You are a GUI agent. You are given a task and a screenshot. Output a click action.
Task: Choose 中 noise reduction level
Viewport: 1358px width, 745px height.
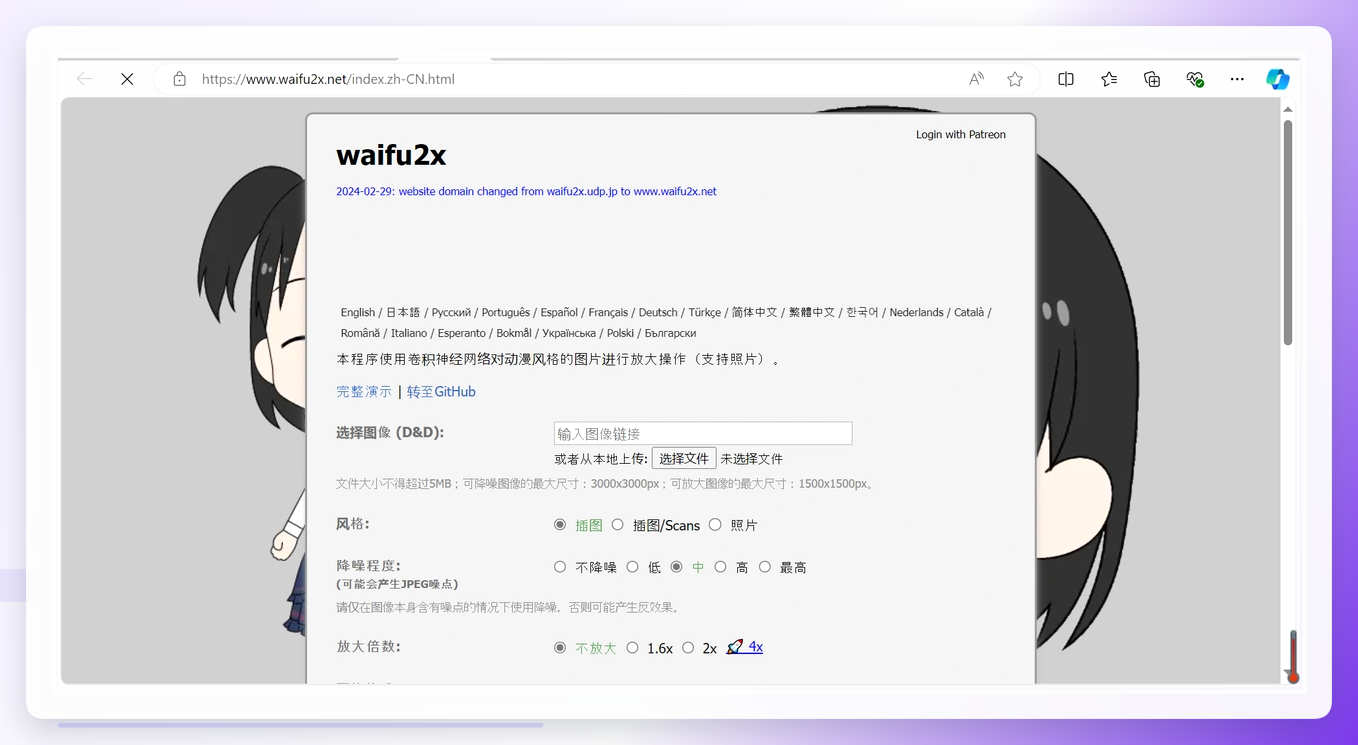677,567
